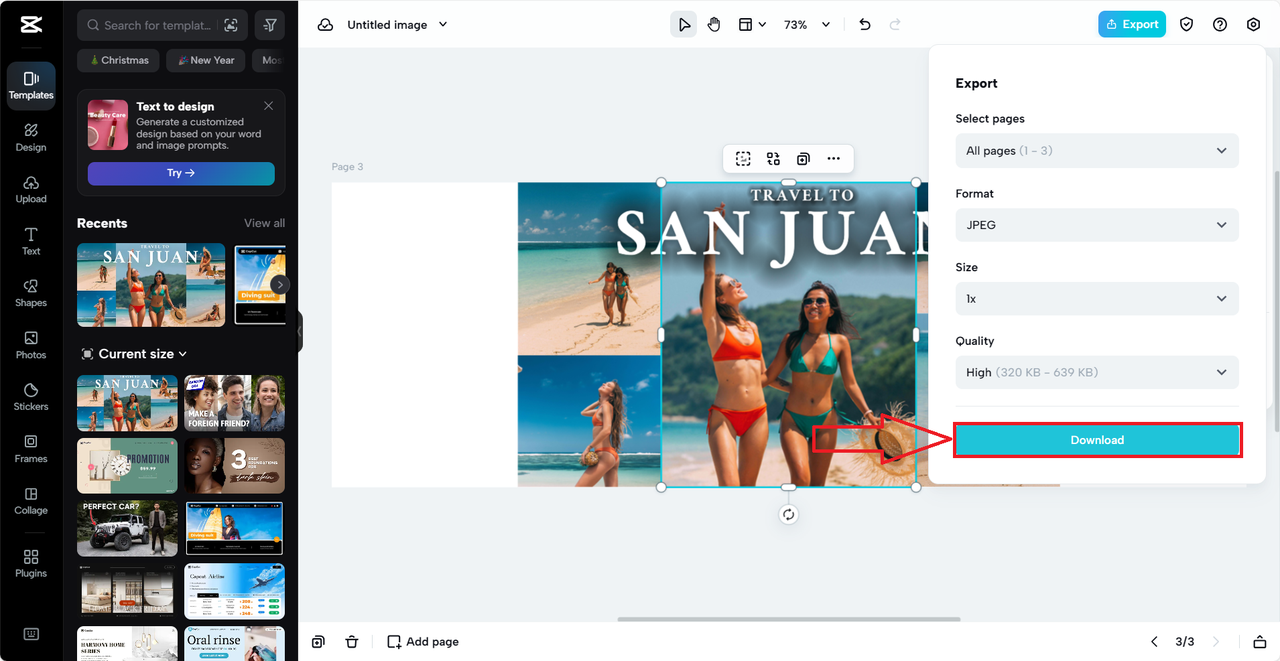Open the San Juan recent template
Screen dimensions: 1280x661
click(x=151, y=285)
